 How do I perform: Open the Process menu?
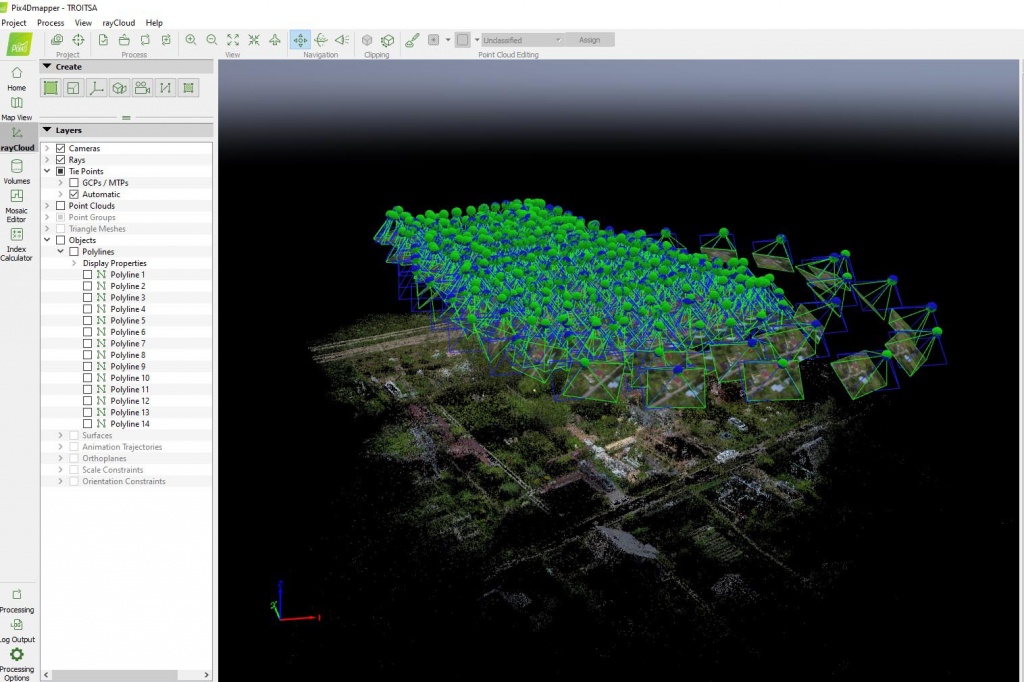(x=50, y=22)
